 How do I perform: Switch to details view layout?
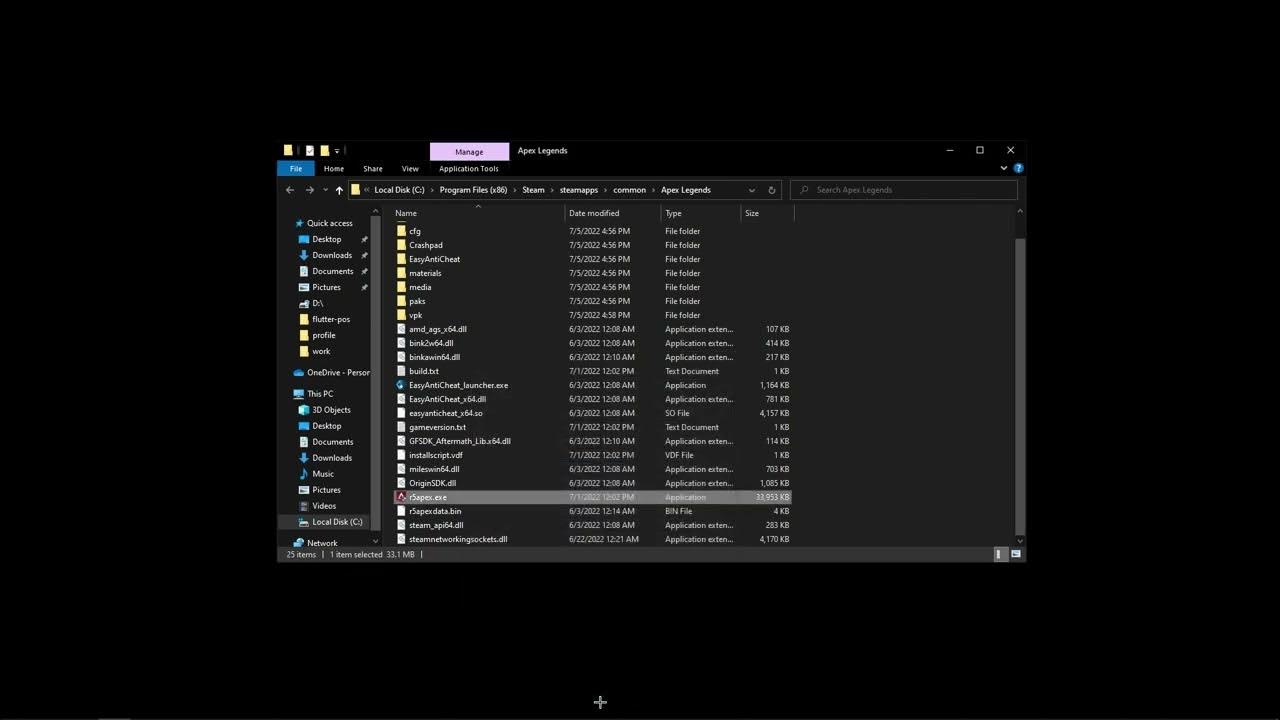(x=999, y=554)
